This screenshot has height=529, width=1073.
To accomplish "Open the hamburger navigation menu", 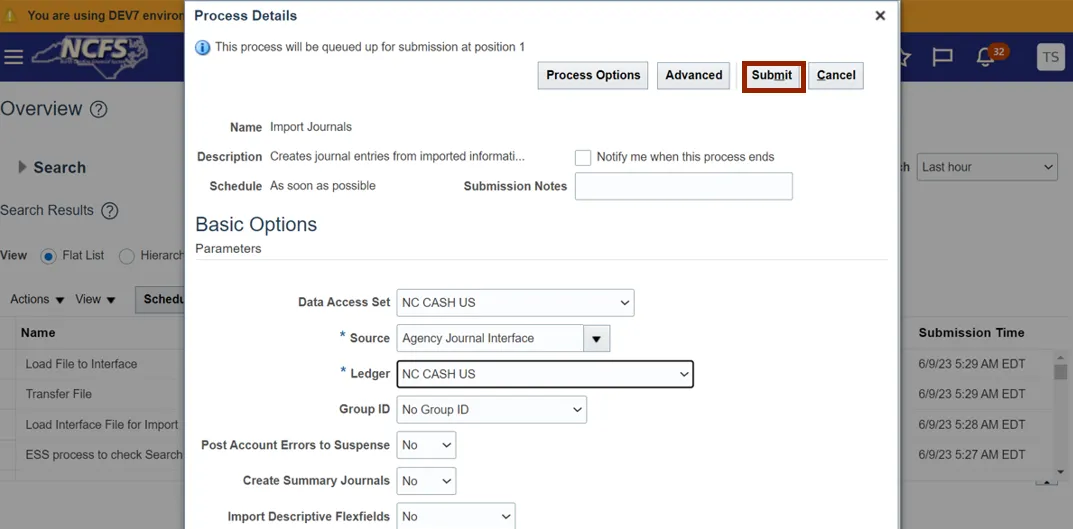I will (13, 57).
